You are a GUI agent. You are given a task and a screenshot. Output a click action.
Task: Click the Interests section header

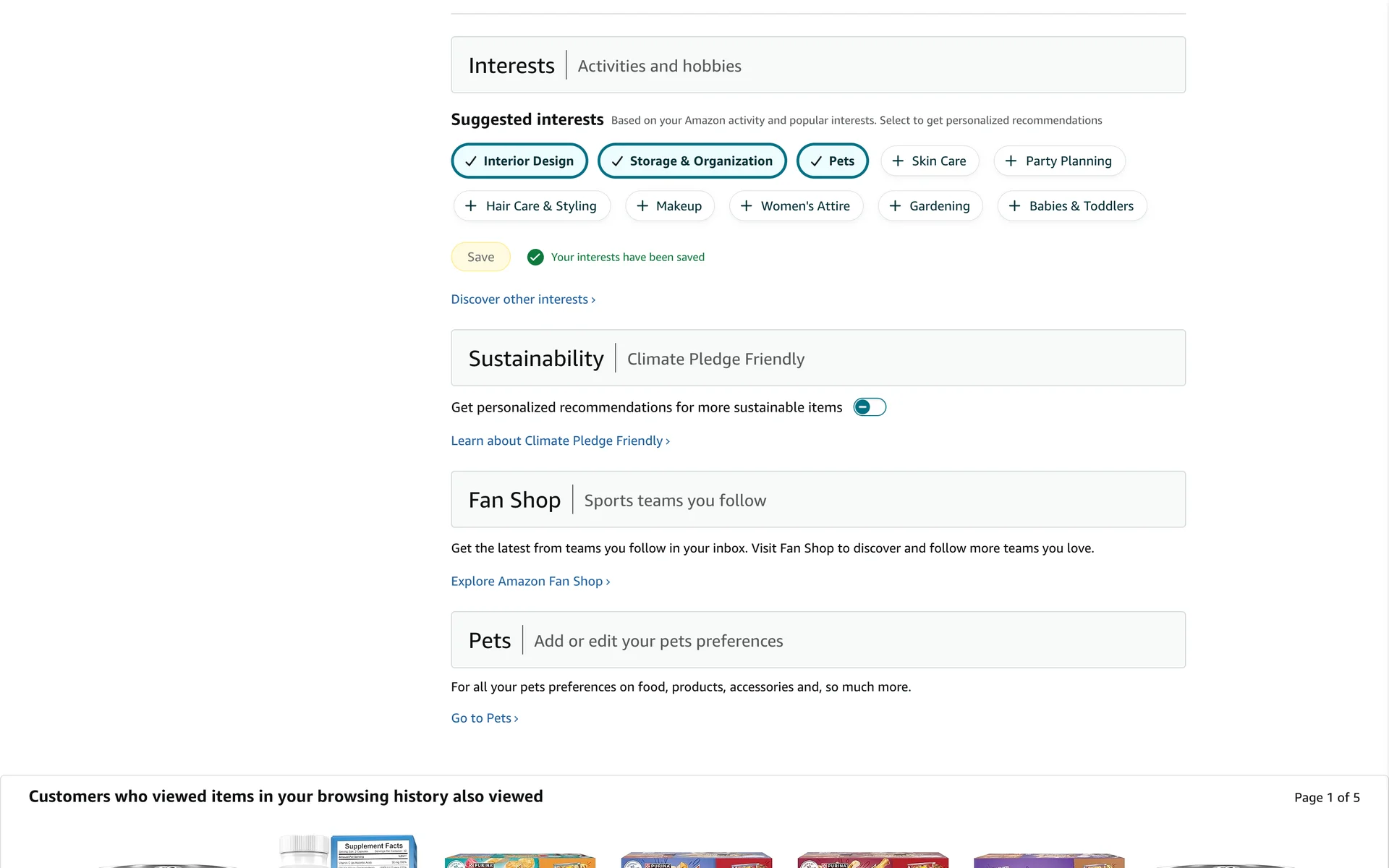(511, 65)
